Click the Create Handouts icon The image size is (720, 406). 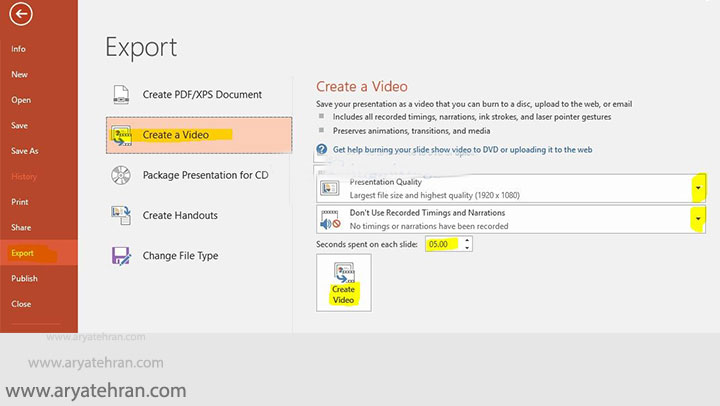click(x=121, y=215)
